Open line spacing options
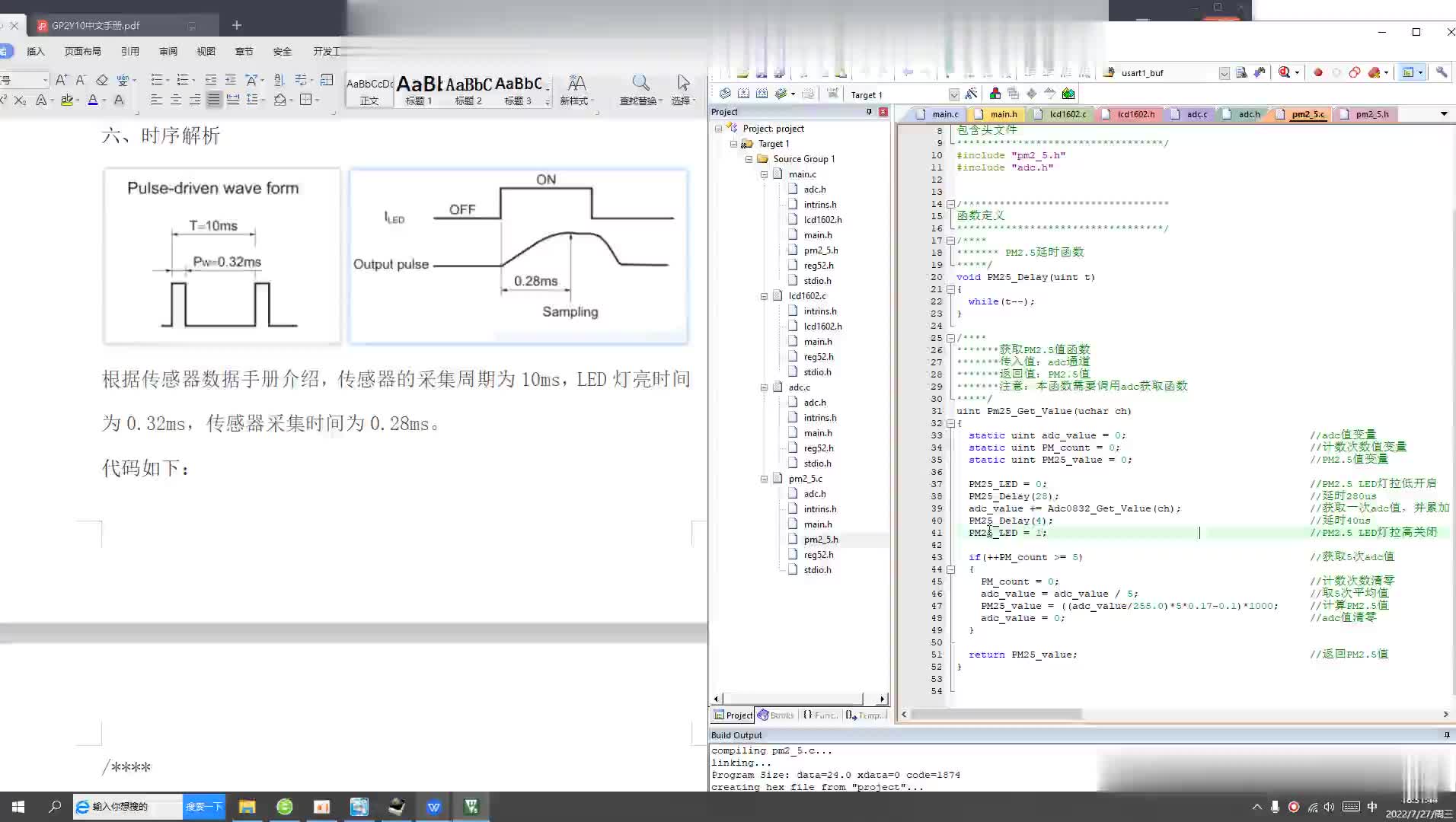The height and width of the screenshot is (822, 1456). 253,100
